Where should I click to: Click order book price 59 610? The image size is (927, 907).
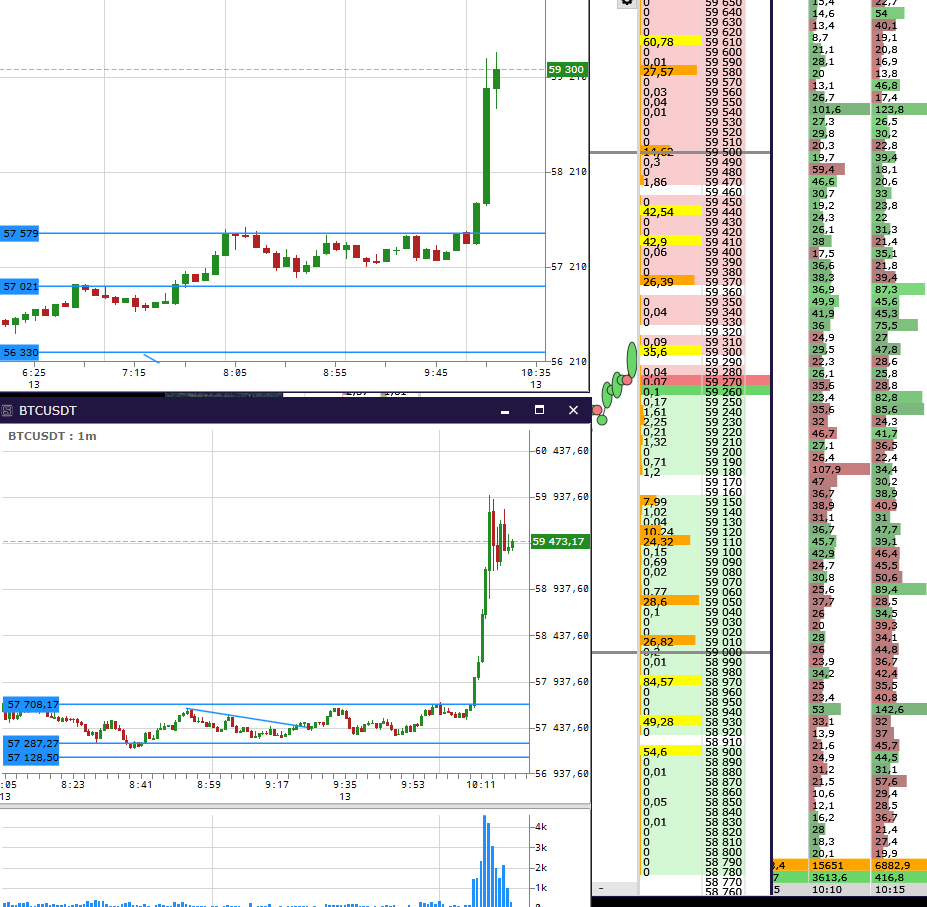[x=723, y=42]
